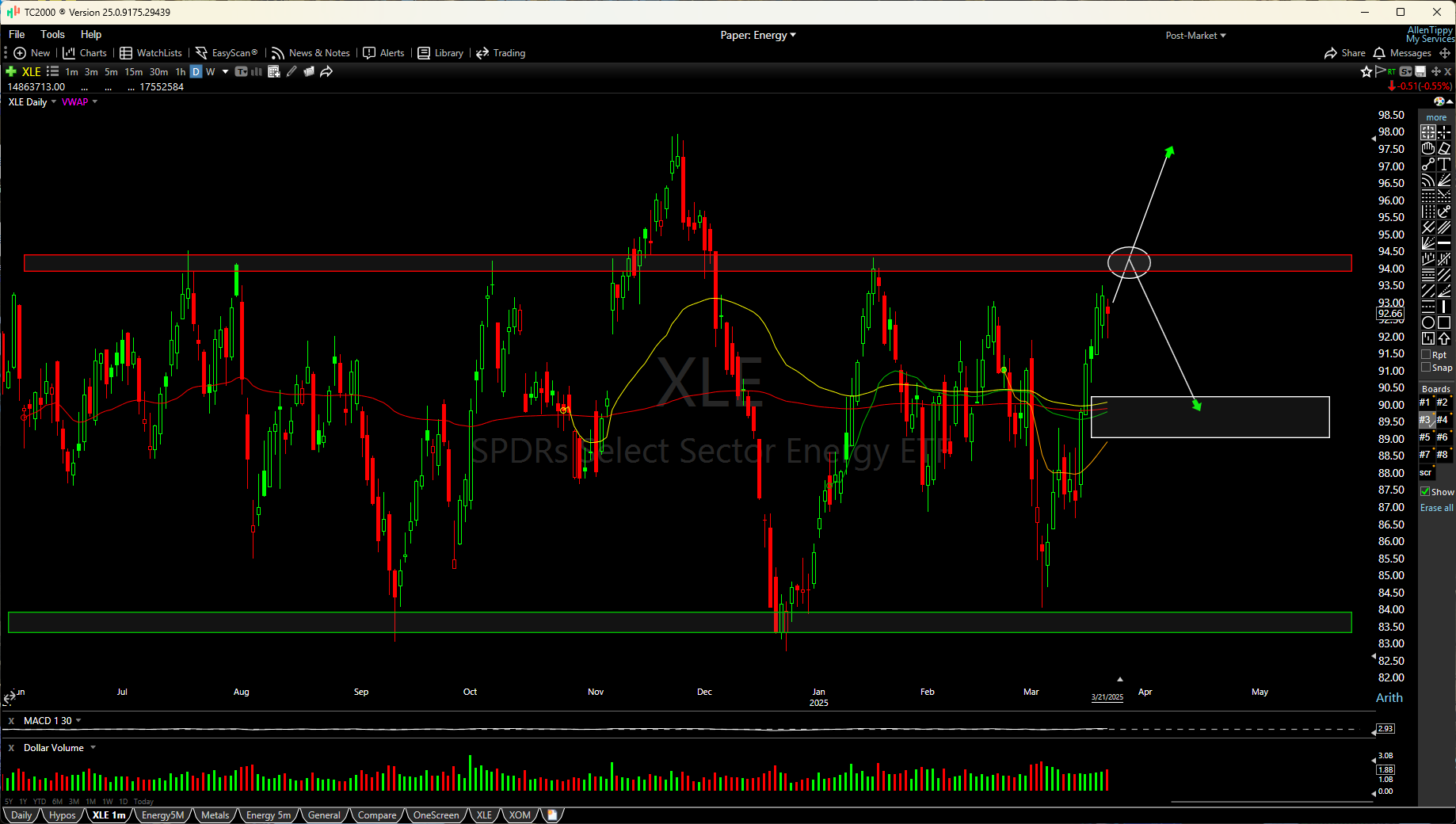
Task: Select Board #5
Action: [x=1424, y=437]
